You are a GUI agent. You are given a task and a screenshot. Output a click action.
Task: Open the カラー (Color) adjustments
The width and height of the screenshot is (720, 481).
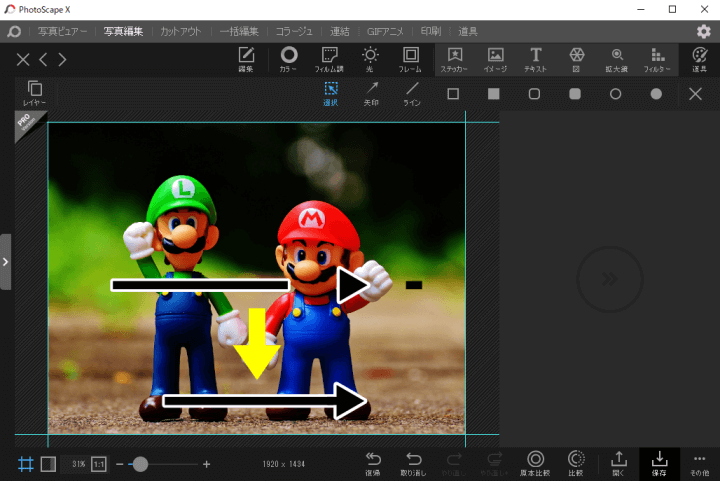tap(288, 60)
